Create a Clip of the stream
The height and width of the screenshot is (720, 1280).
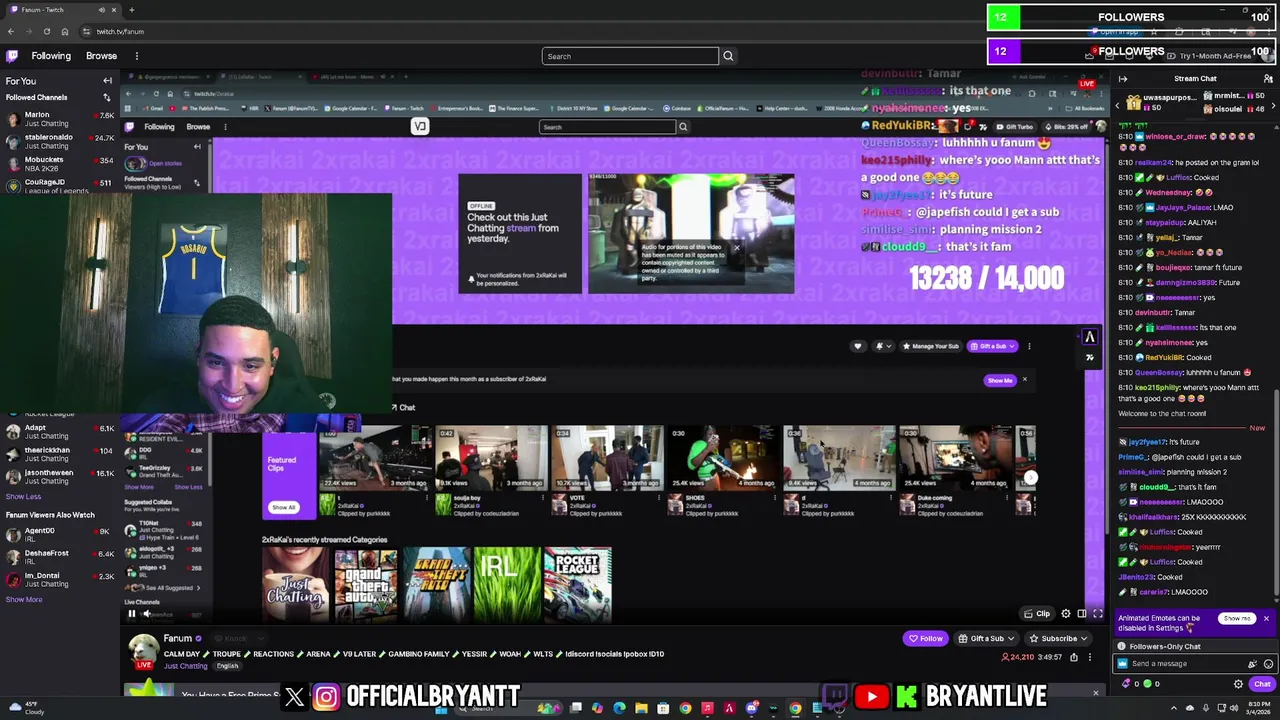tap(1037, 614)
